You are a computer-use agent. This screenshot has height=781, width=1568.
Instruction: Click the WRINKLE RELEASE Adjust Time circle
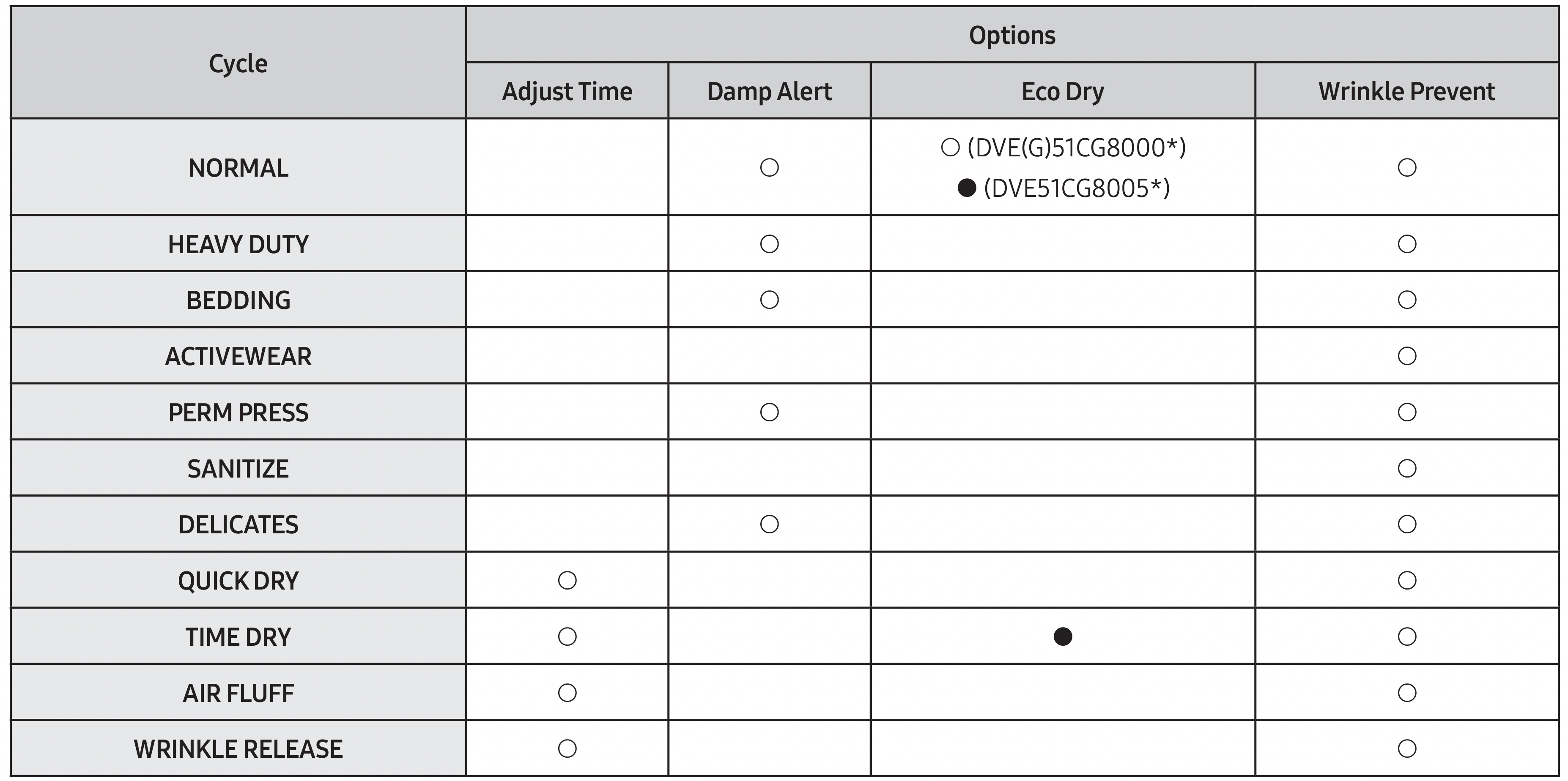click(567, 748)
